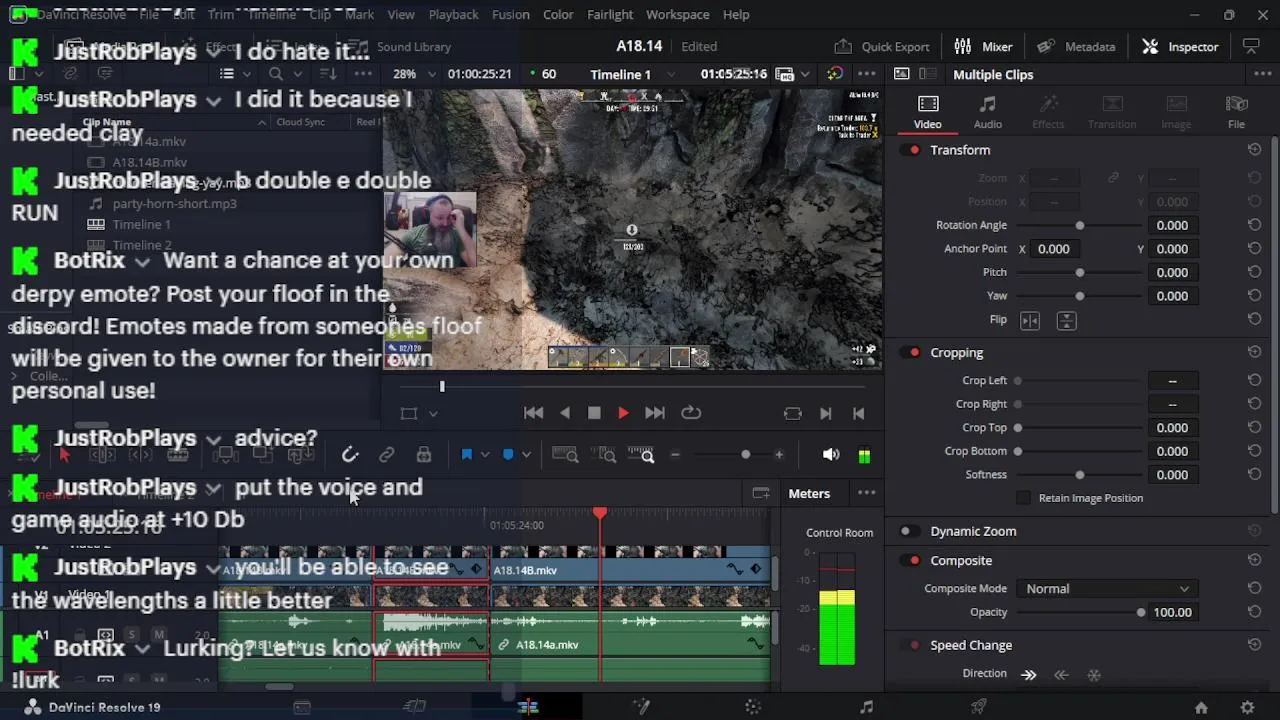Image resolution: width=1280 pixels, height=720 pixels.
Task: Disable the Transform section toggle
Action: (911, 150)
